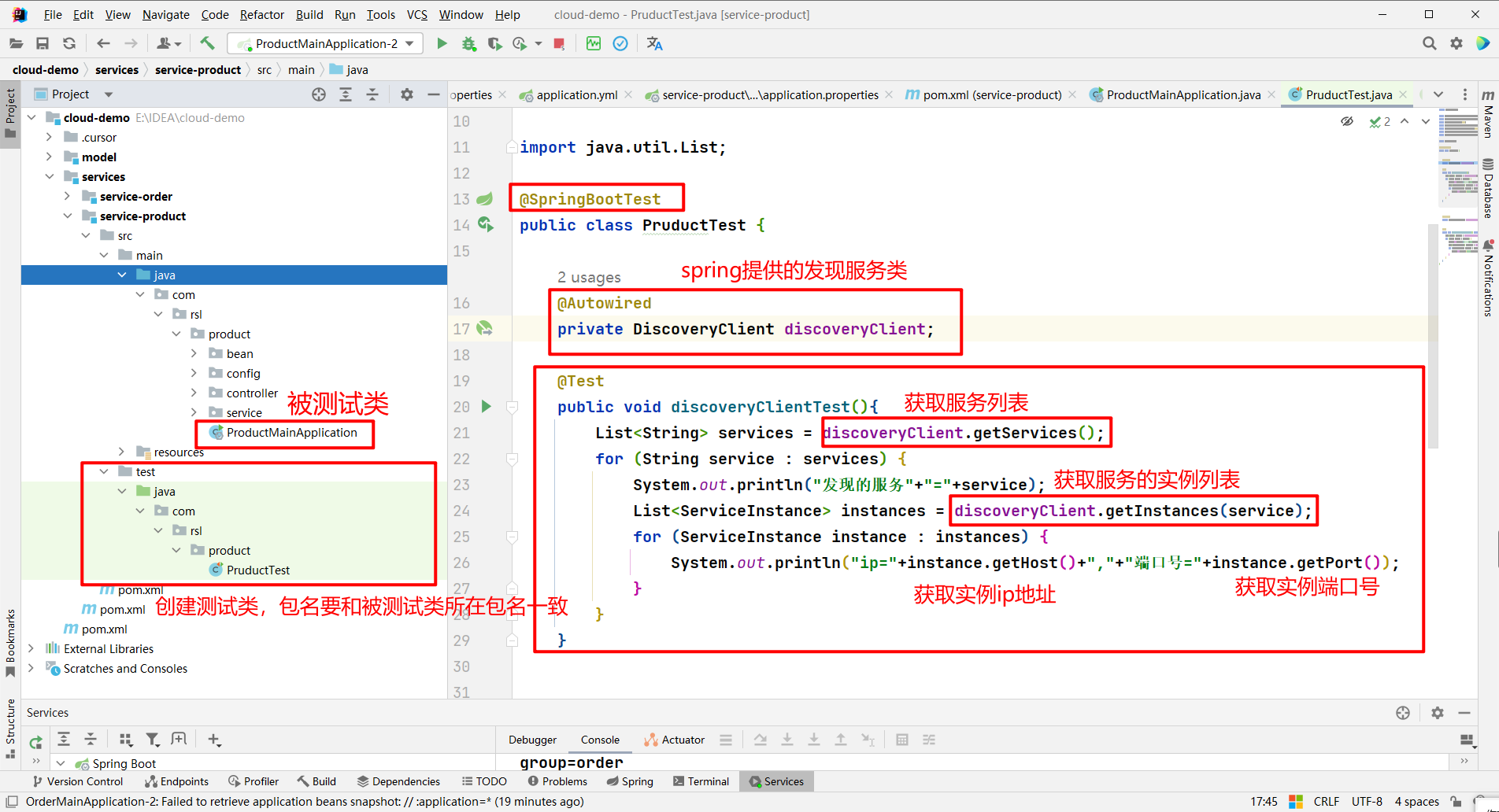Collapse all nodes in Project panel
This screenshot has width=1499, height=812.
click(x=372, y=94)
